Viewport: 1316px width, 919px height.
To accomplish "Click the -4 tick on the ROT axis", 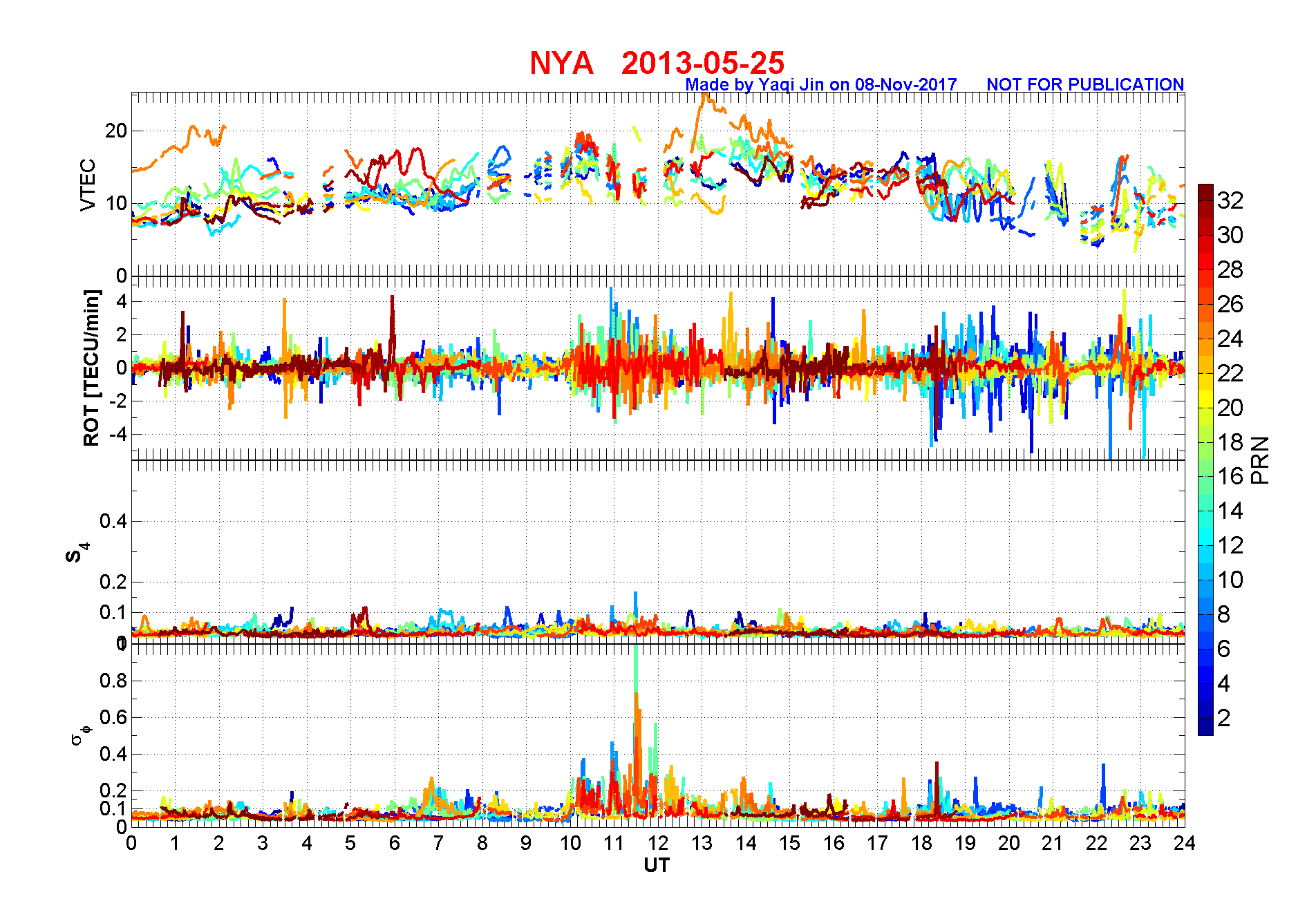I will pos(119,435).
